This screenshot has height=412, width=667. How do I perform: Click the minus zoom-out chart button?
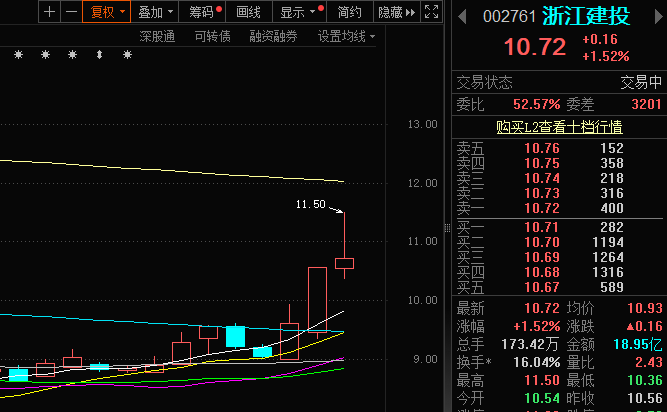70,12
